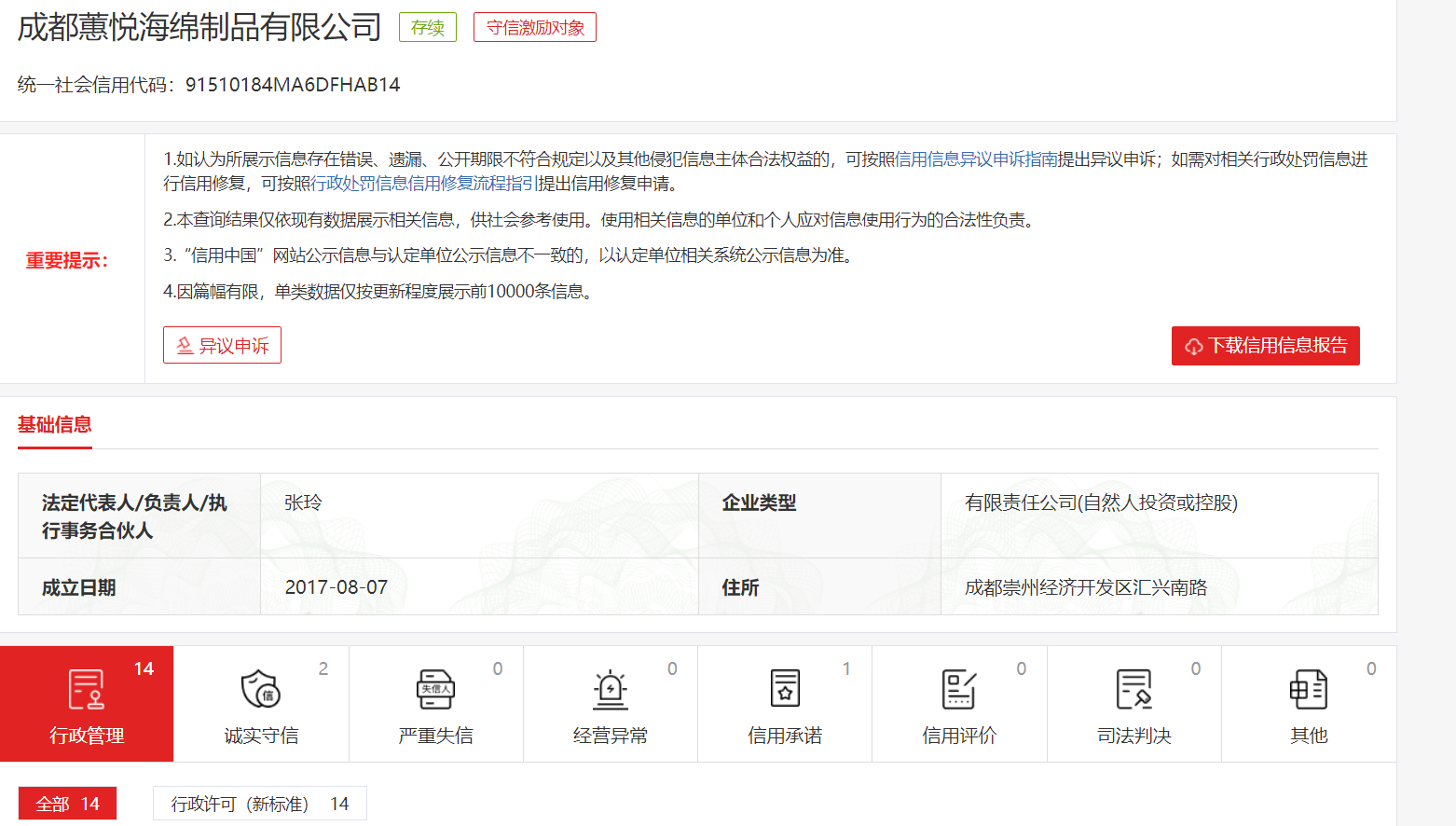This screenshot has width=1456, height=826.
Task: Click the 法定代表人/负责人 label cell
Action: tap(139, 516)
